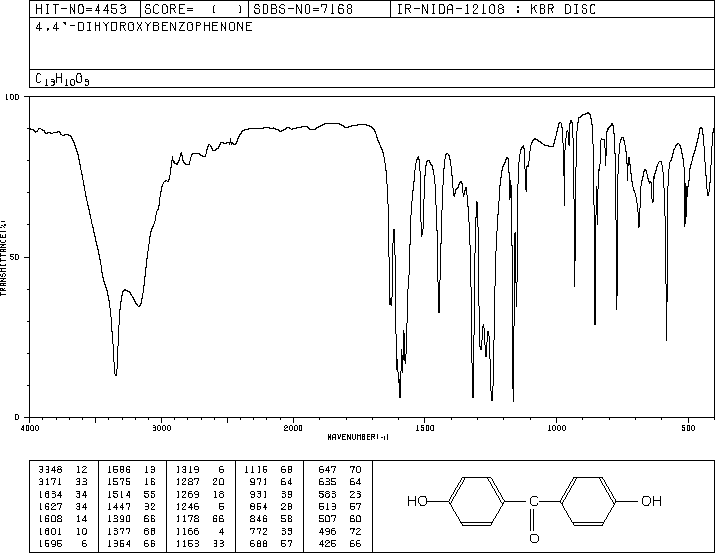715x553 pixels.
Task: Click the 3000 wavenumber axis label
Action: tap(162, 428)
